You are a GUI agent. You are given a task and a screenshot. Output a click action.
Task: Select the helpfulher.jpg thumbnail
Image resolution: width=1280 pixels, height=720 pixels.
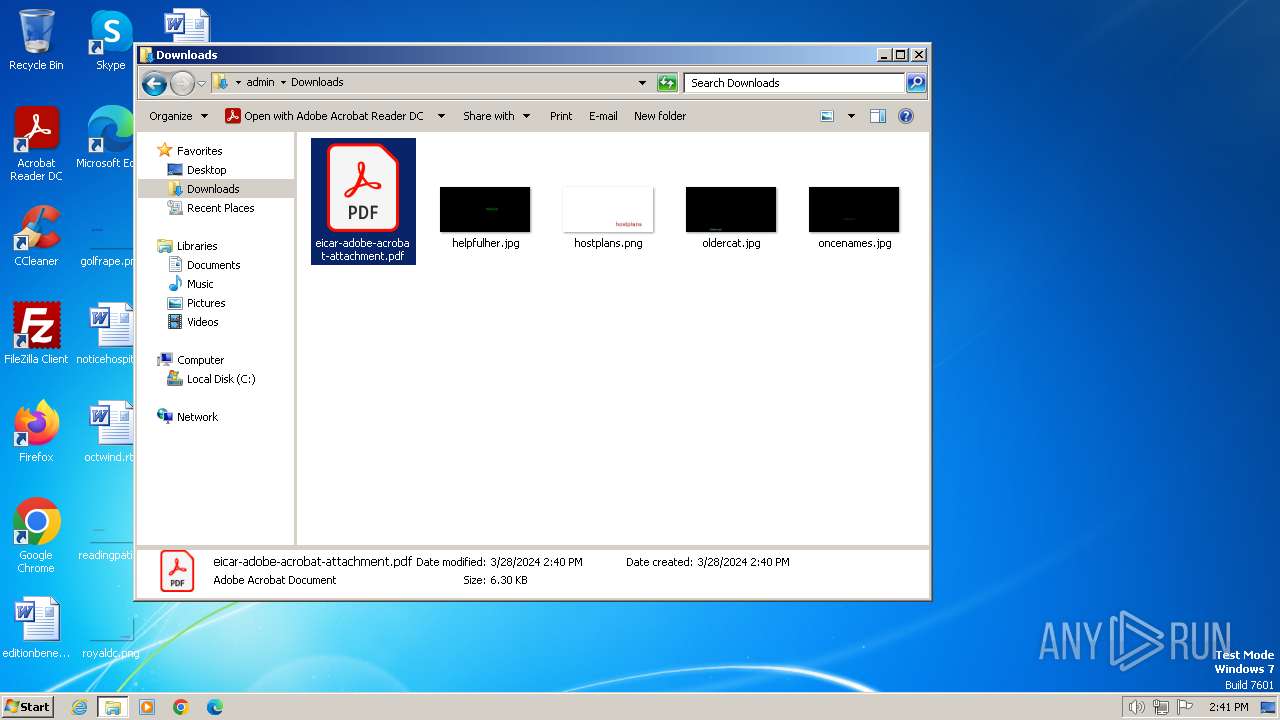tap(485, 209)
